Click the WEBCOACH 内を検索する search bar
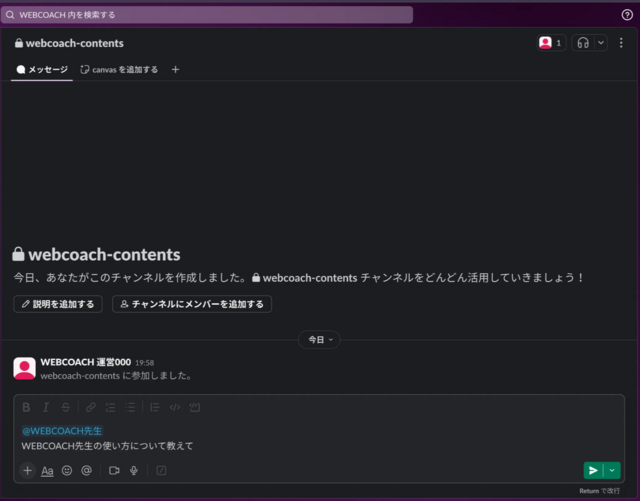Viewport: 640px width, 501px height. click(x=207, y=15)
